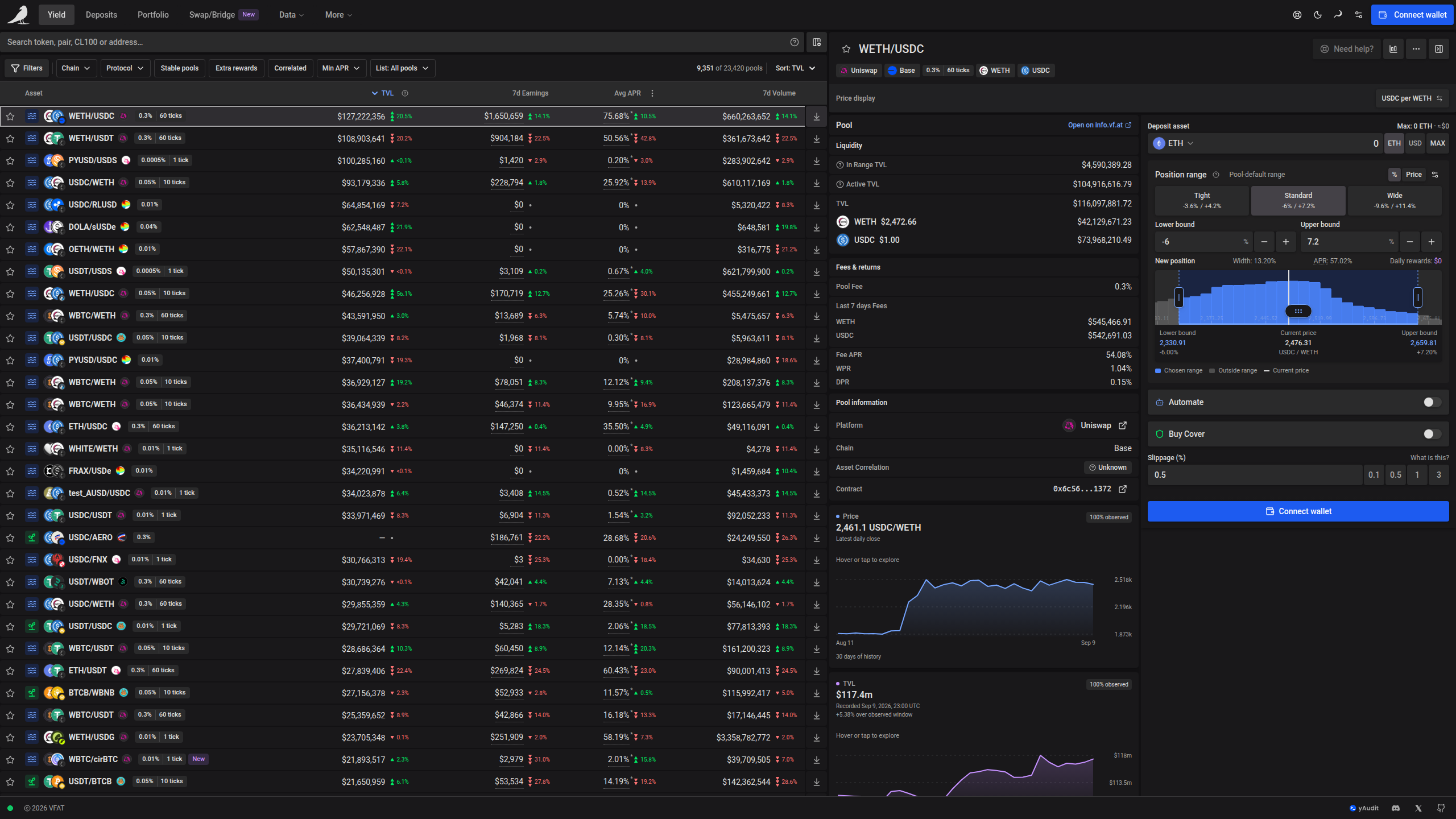The height and width of the screenshot is (819, 1456).
Task: Select the Tight position range preset
Action: pyautogui.click(x=1202, y=201)
